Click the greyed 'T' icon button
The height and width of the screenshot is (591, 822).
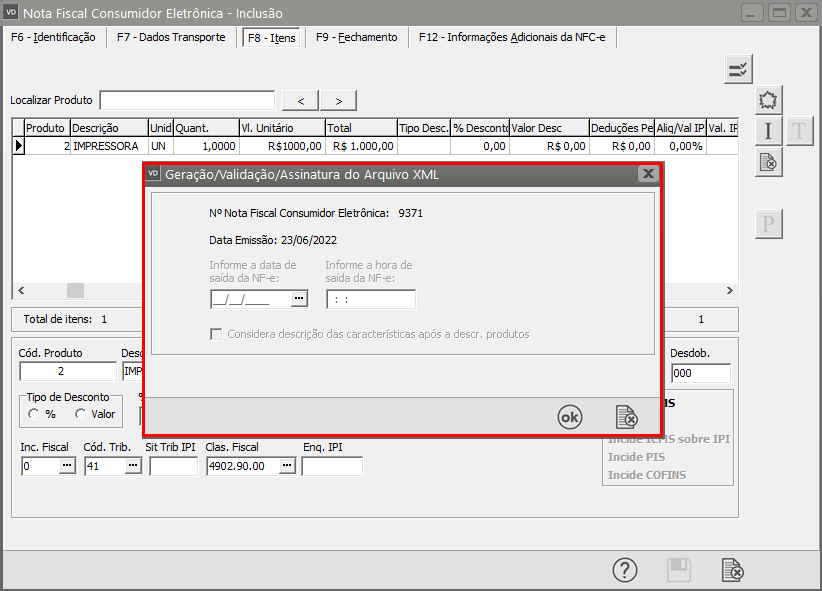pyautogui.click(x=799, y=131)
